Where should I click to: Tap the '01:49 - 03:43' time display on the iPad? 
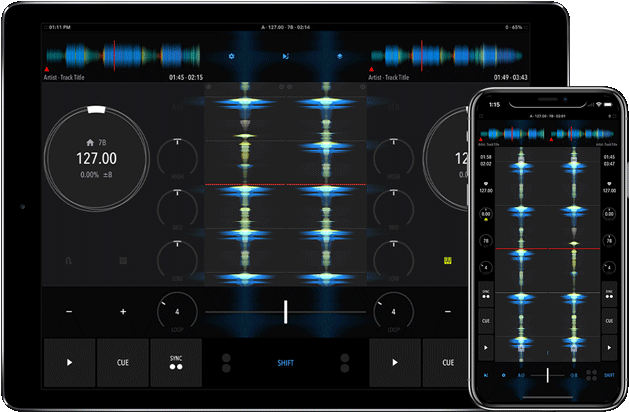(x=510, y=77)
